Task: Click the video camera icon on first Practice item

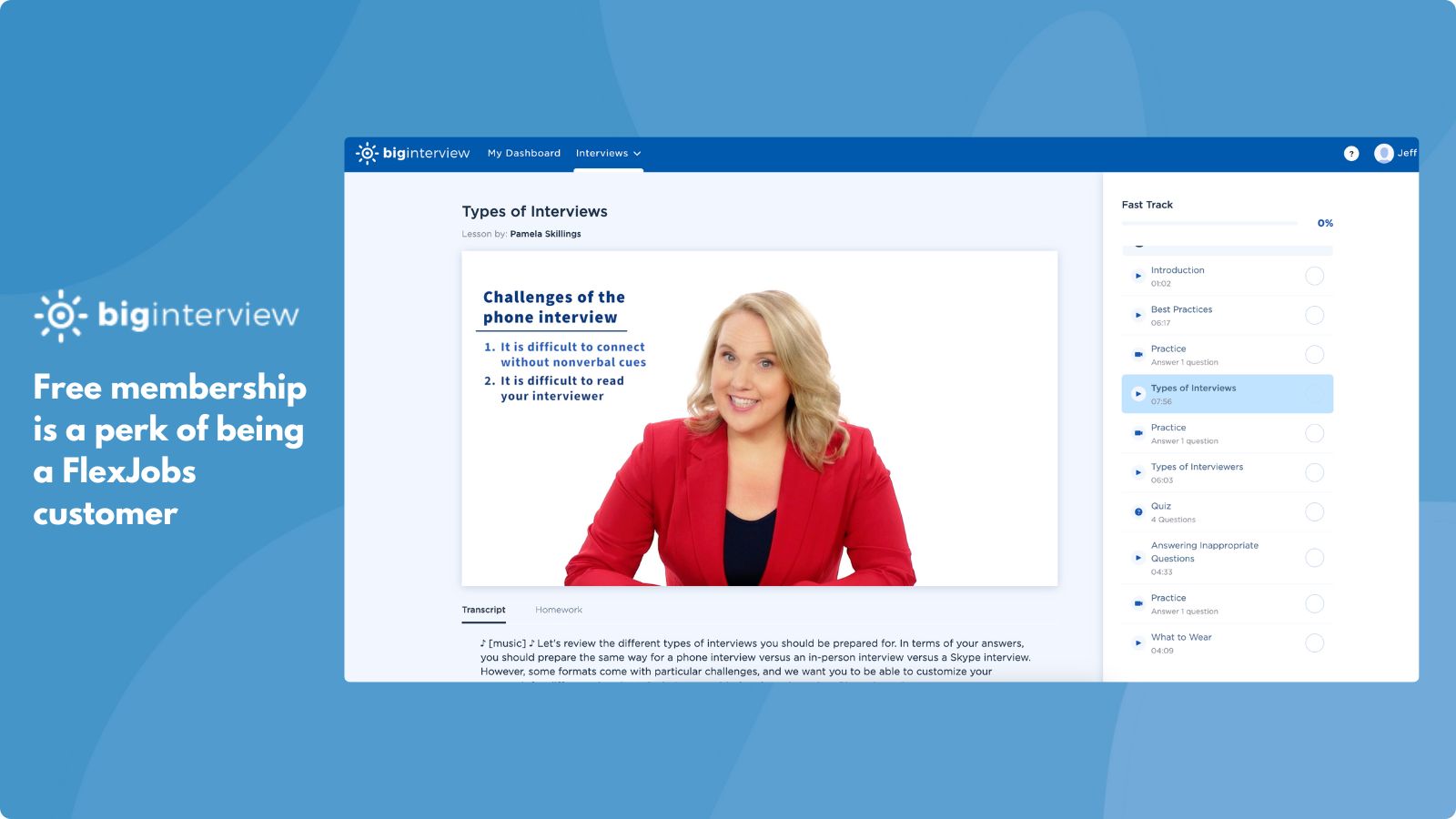Action: [1137, 354]
